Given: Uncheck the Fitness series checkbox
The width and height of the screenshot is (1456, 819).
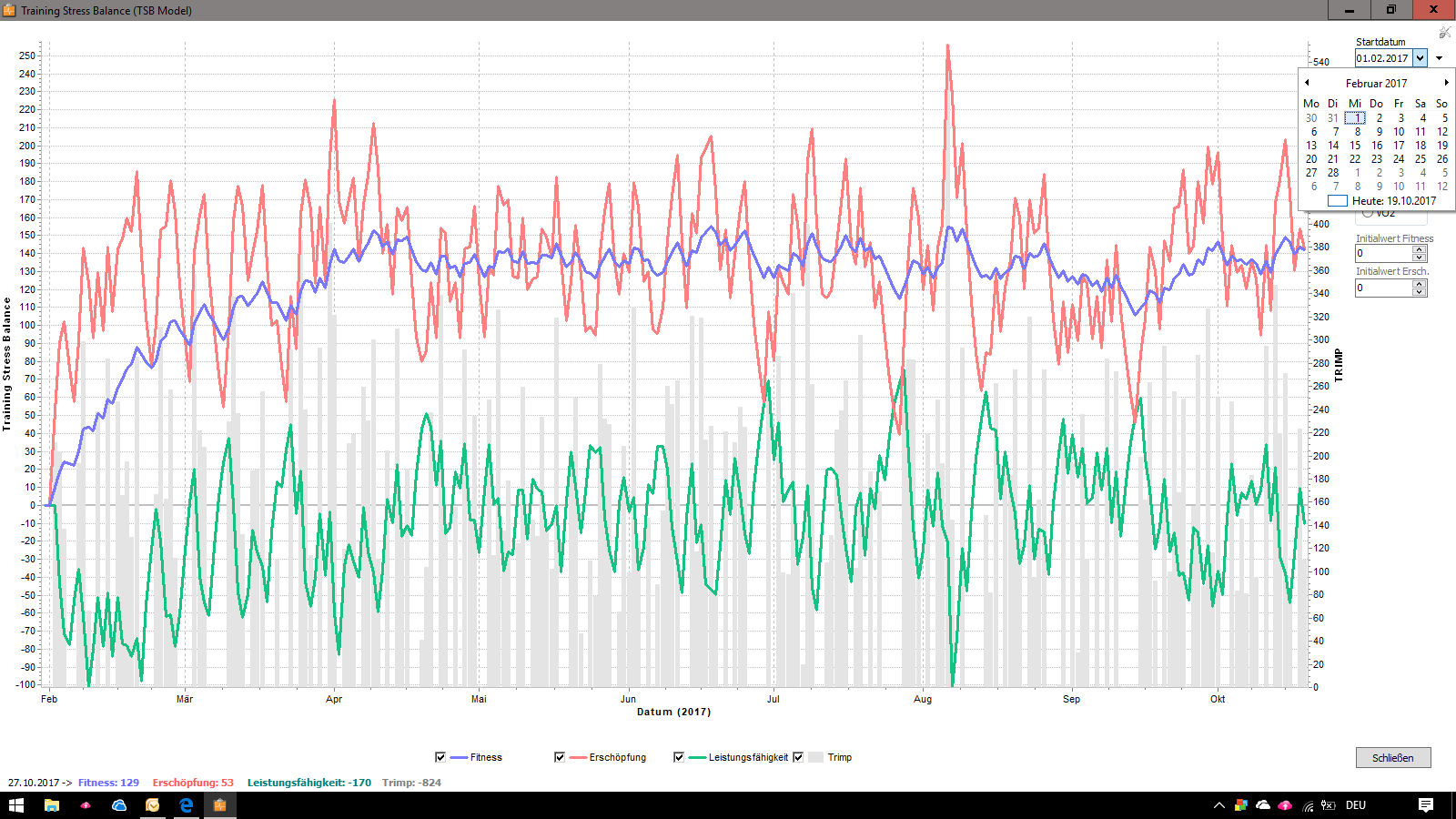Looking at the screenshot, I should tap(440, 757).
